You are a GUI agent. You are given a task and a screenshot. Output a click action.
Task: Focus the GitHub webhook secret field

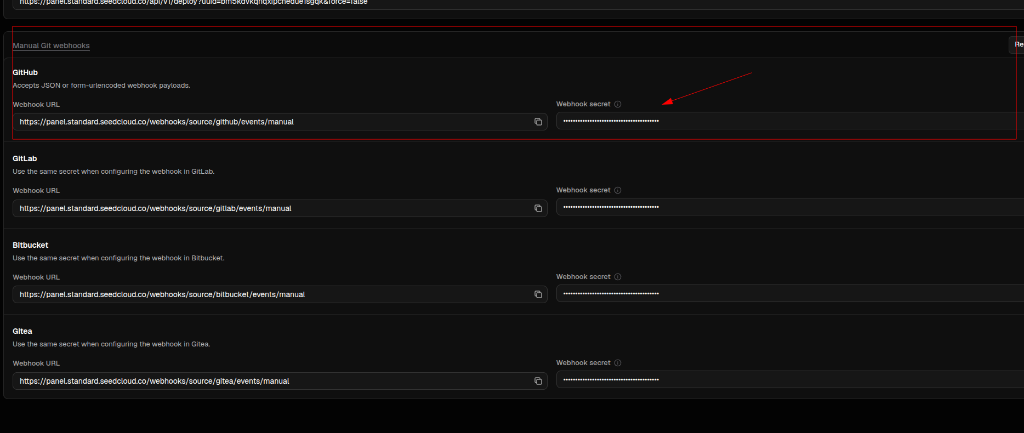click(x=790, y=121)
